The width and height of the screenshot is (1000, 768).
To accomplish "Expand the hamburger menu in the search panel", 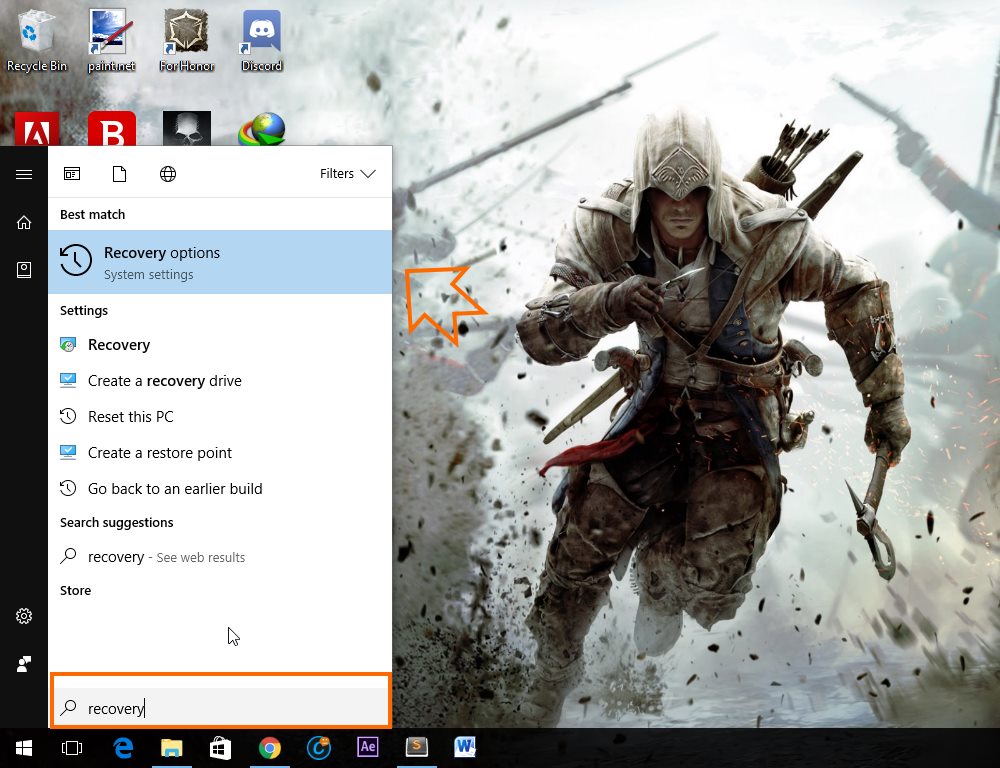I will pyautogui.click(x=24, y=174).
